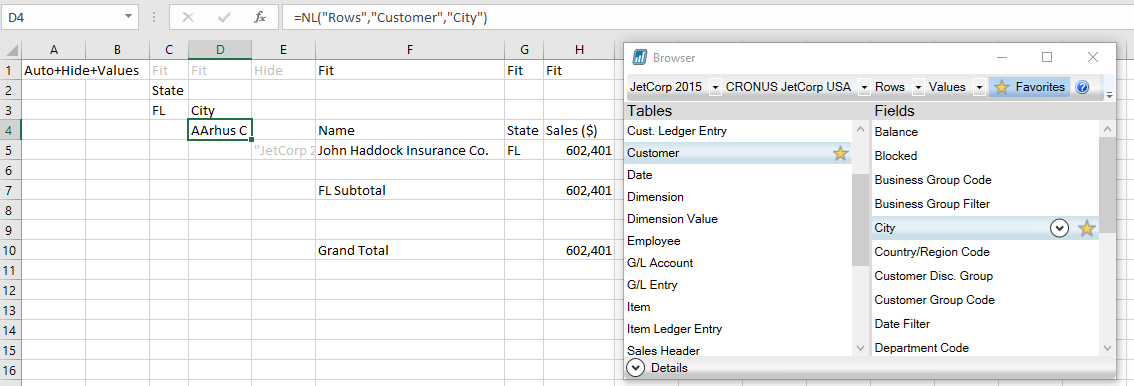Screen dimensions: 1134x386
Task: Toggle the Customer table favorite star
Action: coord(840,153)
